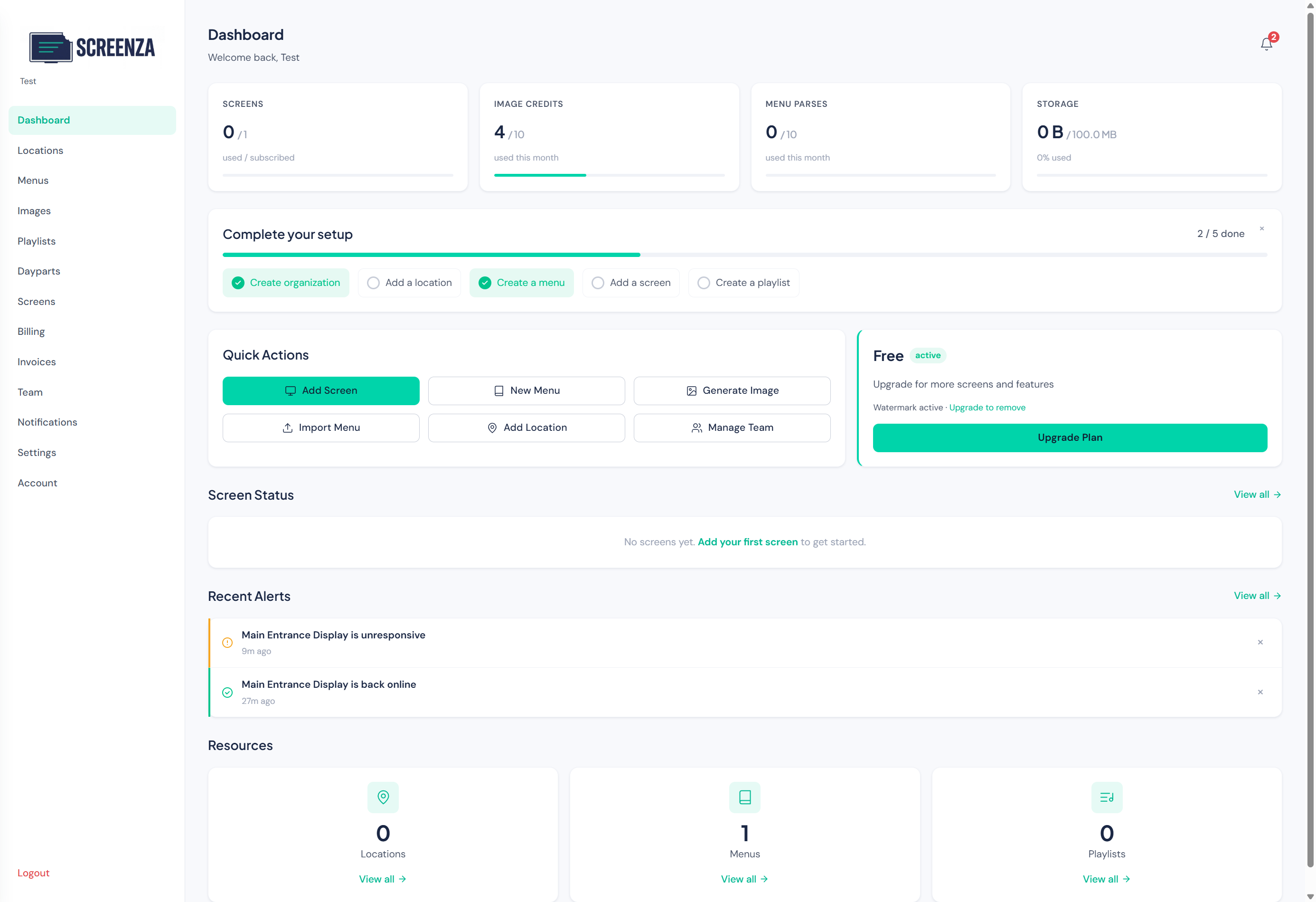Click the Screenza logo
This screenshot has width=1316, height=902.
[92, 47]
